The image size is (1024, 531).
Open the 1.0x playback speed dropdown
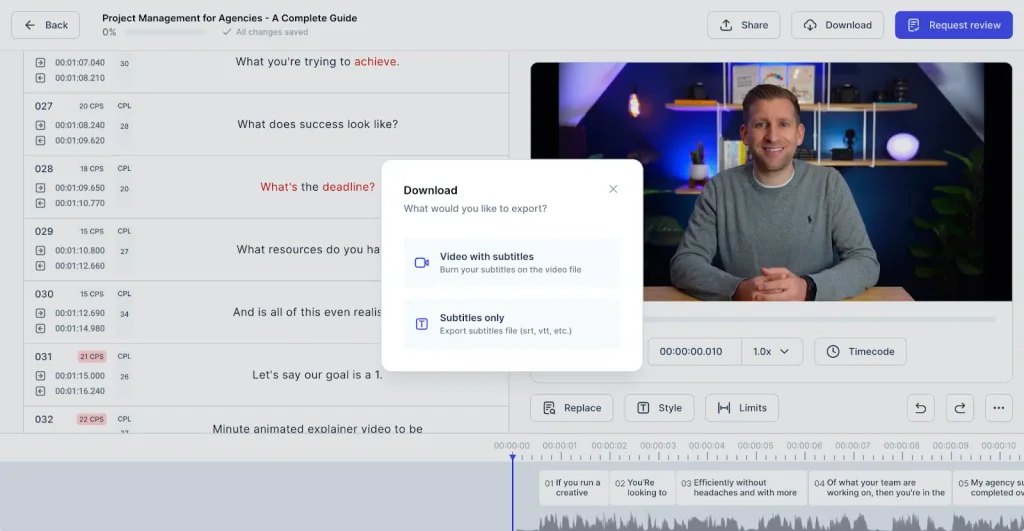771,352
